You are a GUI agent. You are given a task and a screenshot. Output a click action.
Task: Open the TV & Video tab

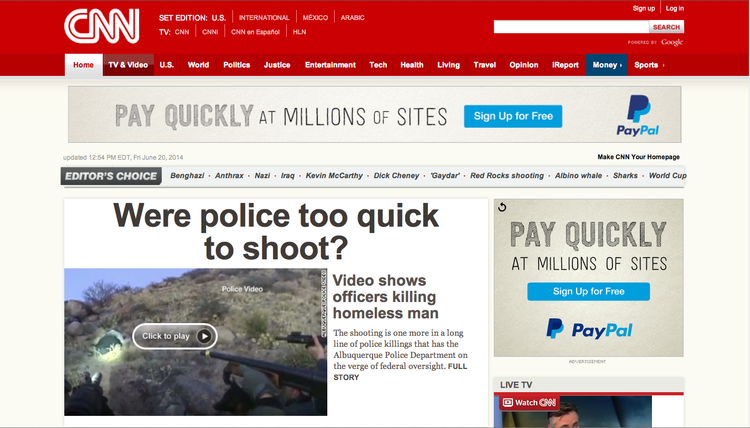[x=127, y=65]
